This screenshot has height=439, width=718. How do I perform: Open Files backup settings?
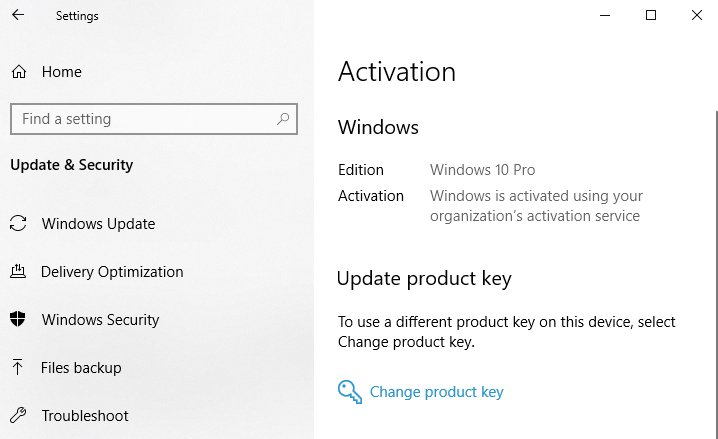coord(81,368)
